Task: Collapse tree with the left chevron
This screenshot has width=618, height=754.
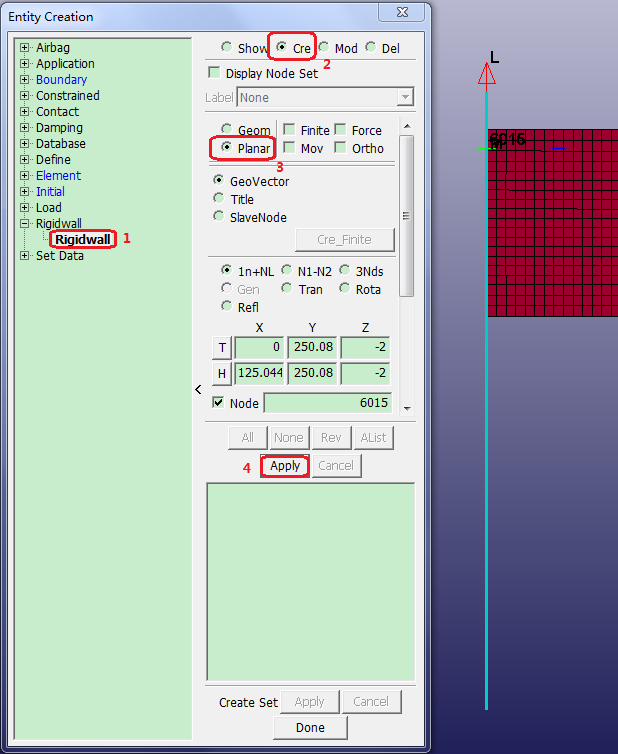Action: 198,390
